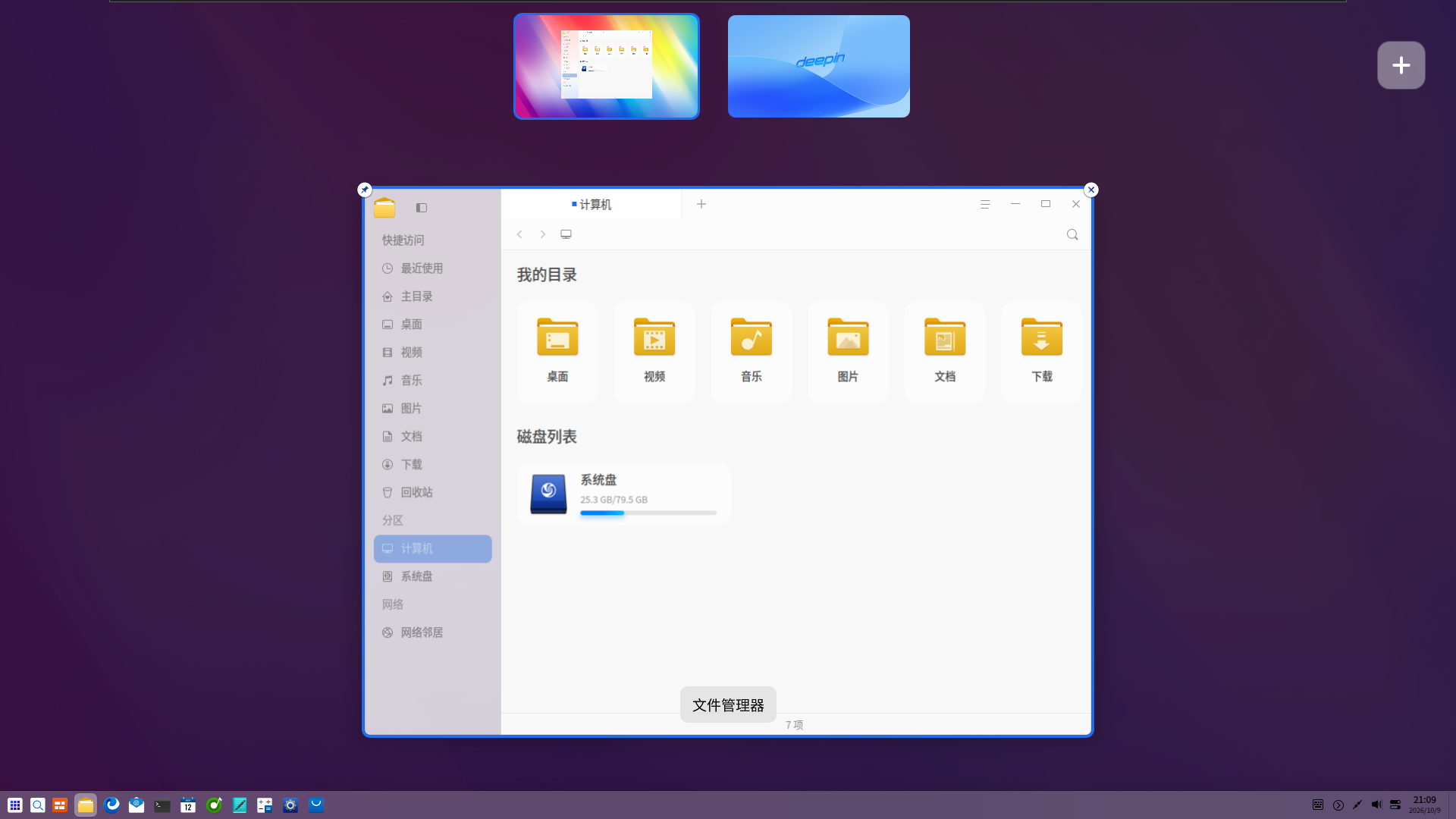The image size is (1456, 819).
Task: Open the calendar icon in taskbar
Action: tap(188, 805)
